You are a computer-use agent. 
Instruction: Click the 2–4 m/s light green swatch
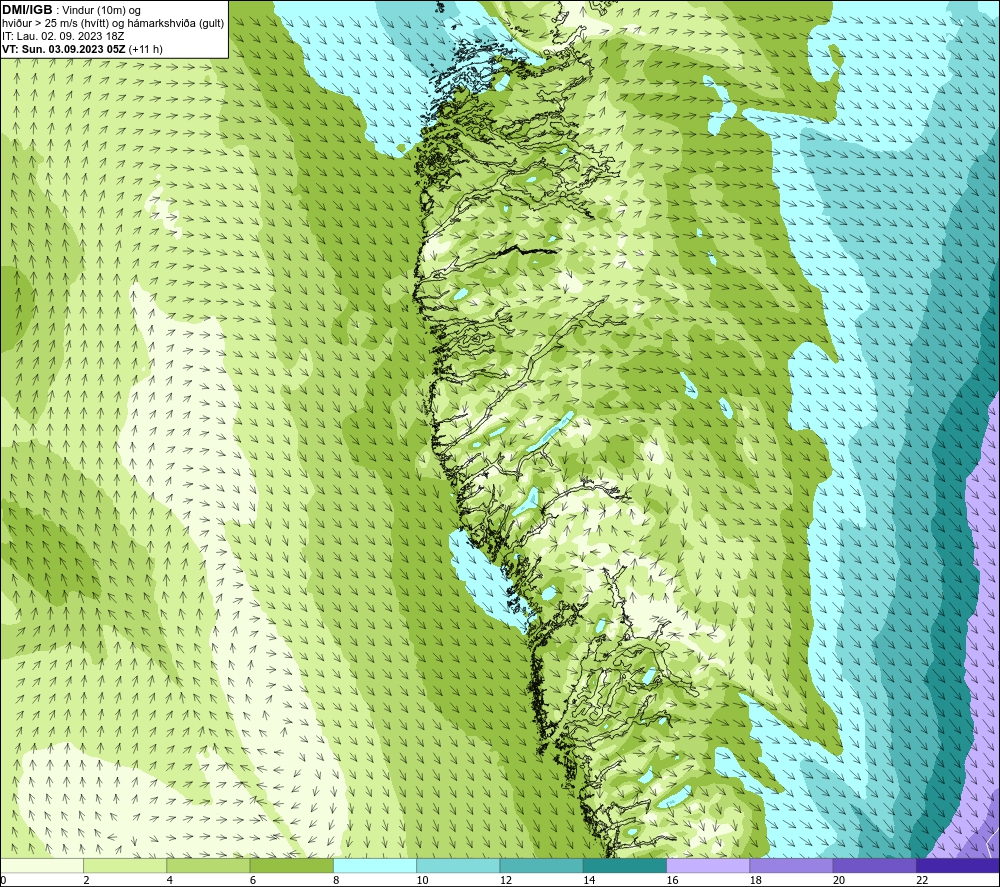coord(125,865)
